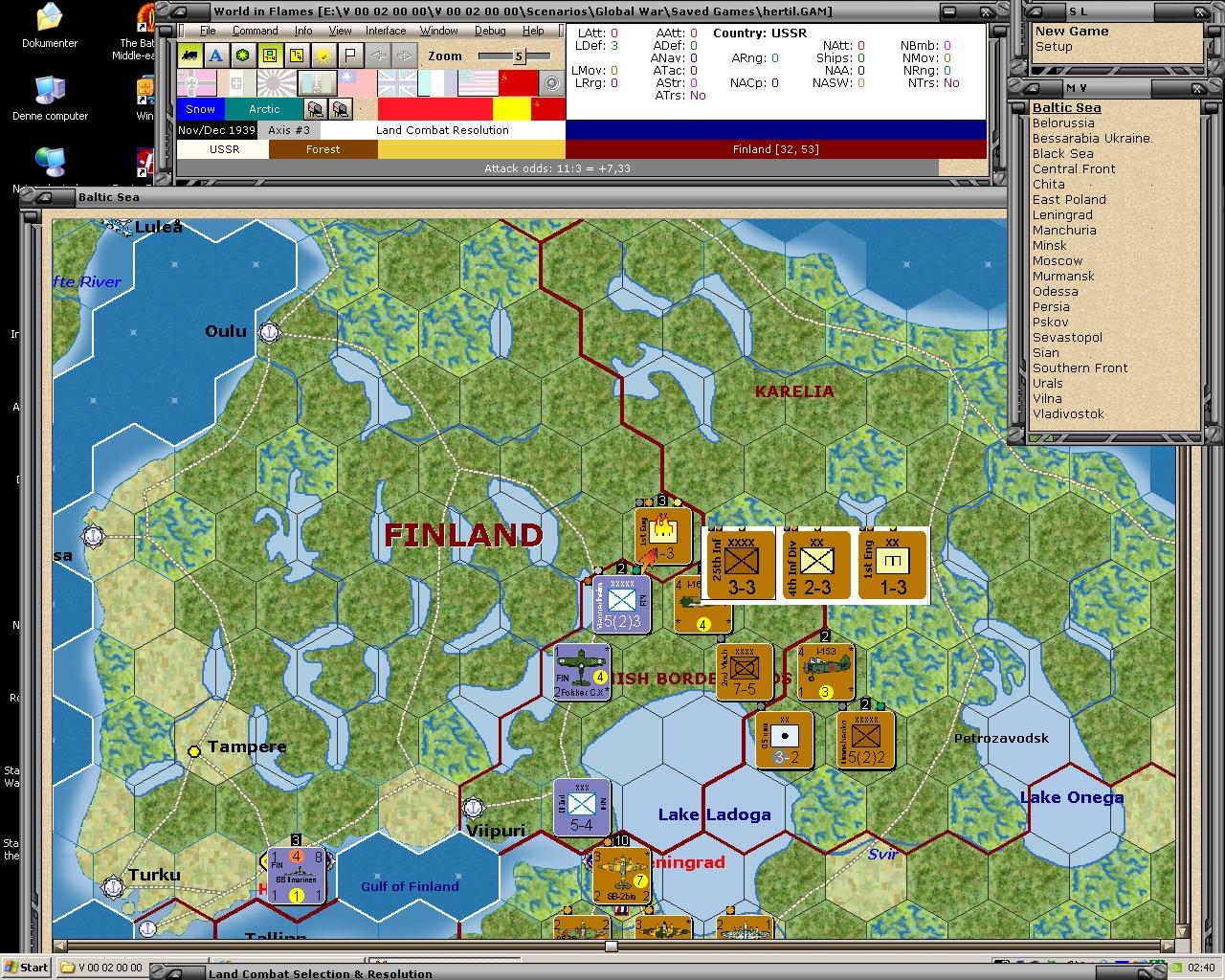1225x980 pixels.
Task: Open the Debug menu
Action: [x=490, y=31]
